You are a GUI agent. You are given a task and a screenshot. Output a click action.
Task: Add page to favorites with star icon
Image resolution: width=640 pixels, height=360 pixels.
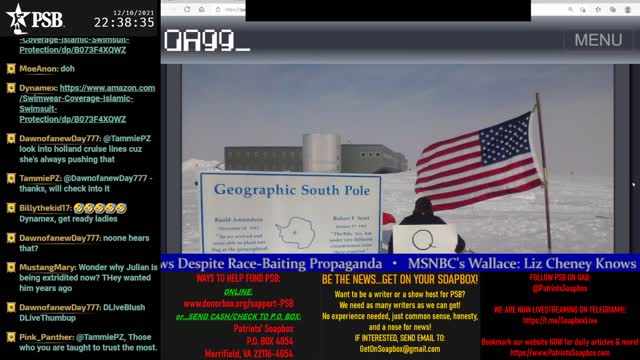coord(598,9)
